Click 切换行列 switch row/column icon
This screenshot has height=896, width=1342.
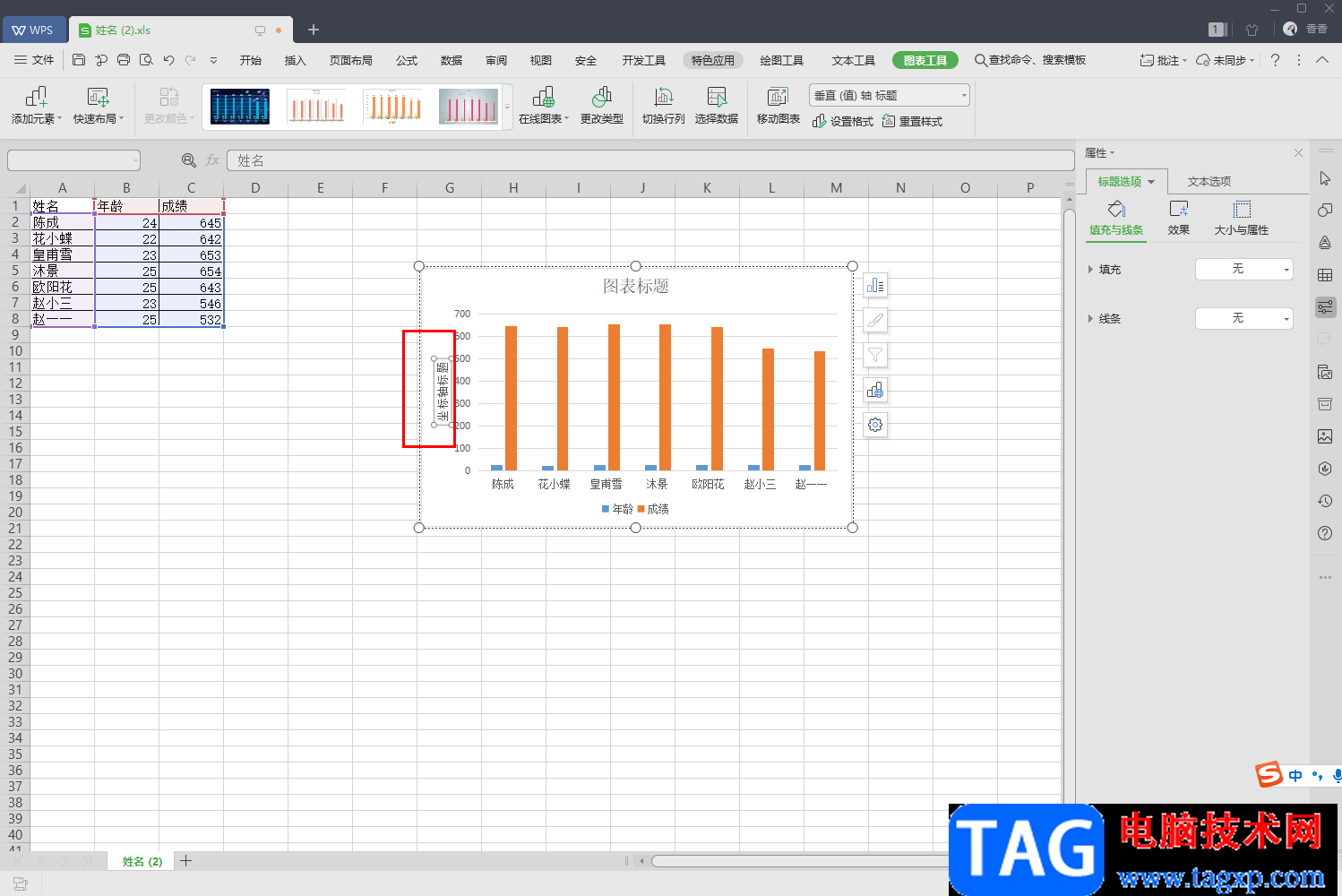click(664, 106)
